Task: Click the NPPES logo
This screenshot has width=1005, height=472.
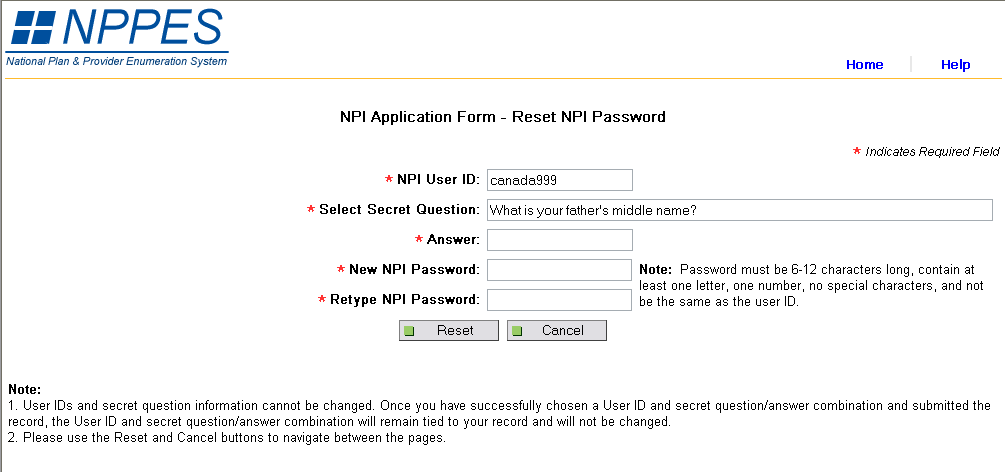Action: (x=117, y=28)
